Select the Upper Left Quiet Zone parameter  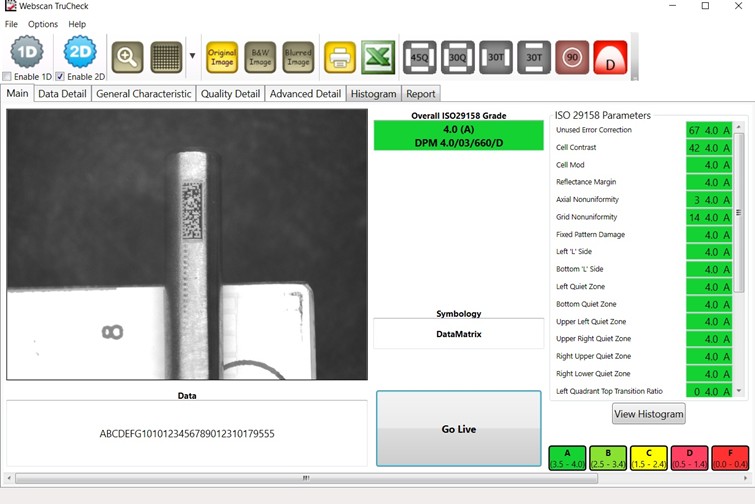pos(643,322)
